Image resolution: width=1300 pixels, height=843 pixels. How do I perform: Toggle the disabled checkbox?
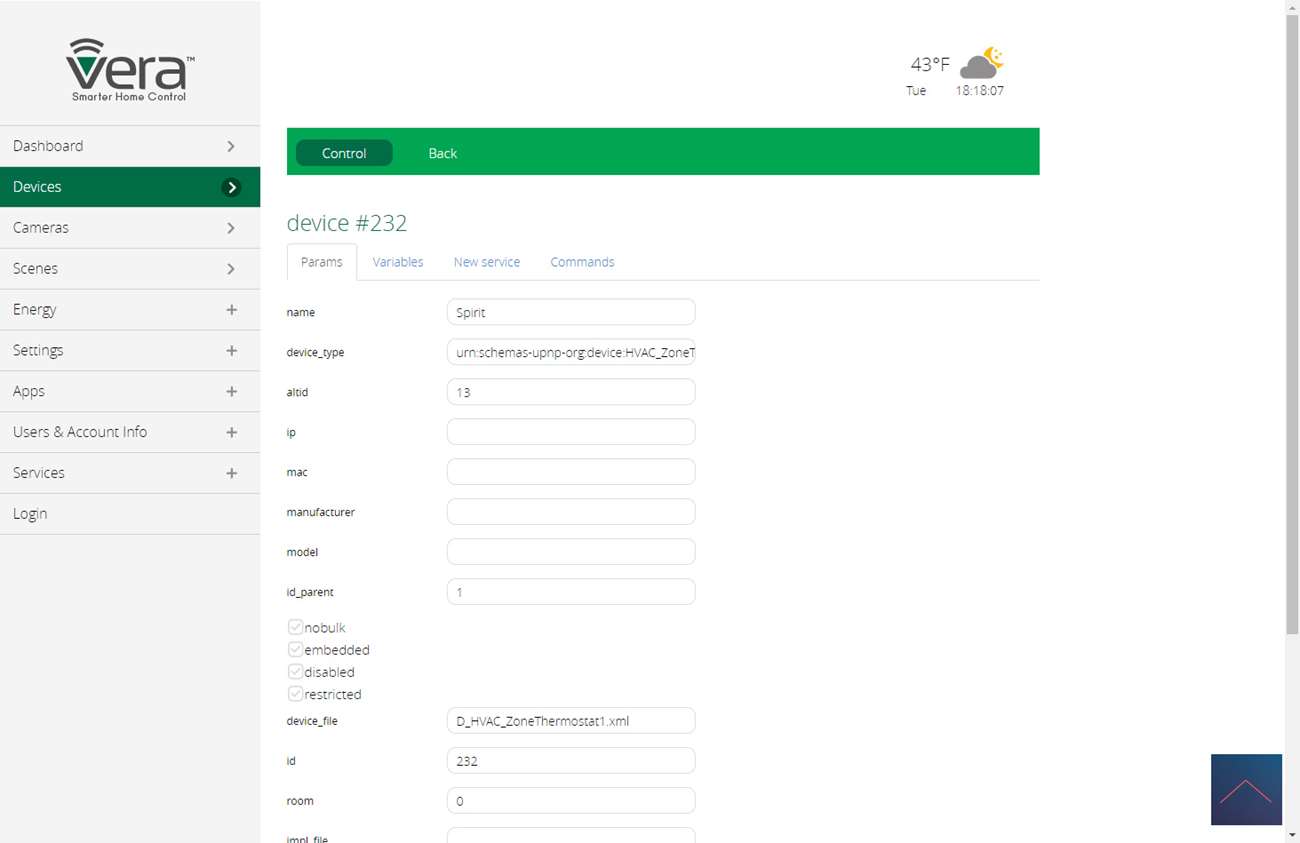[x=295, y=672]
